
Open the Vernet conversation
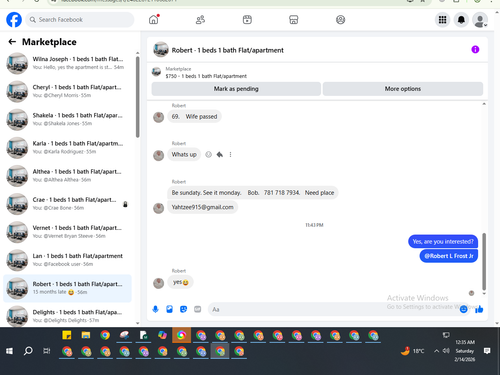(67, 232)
